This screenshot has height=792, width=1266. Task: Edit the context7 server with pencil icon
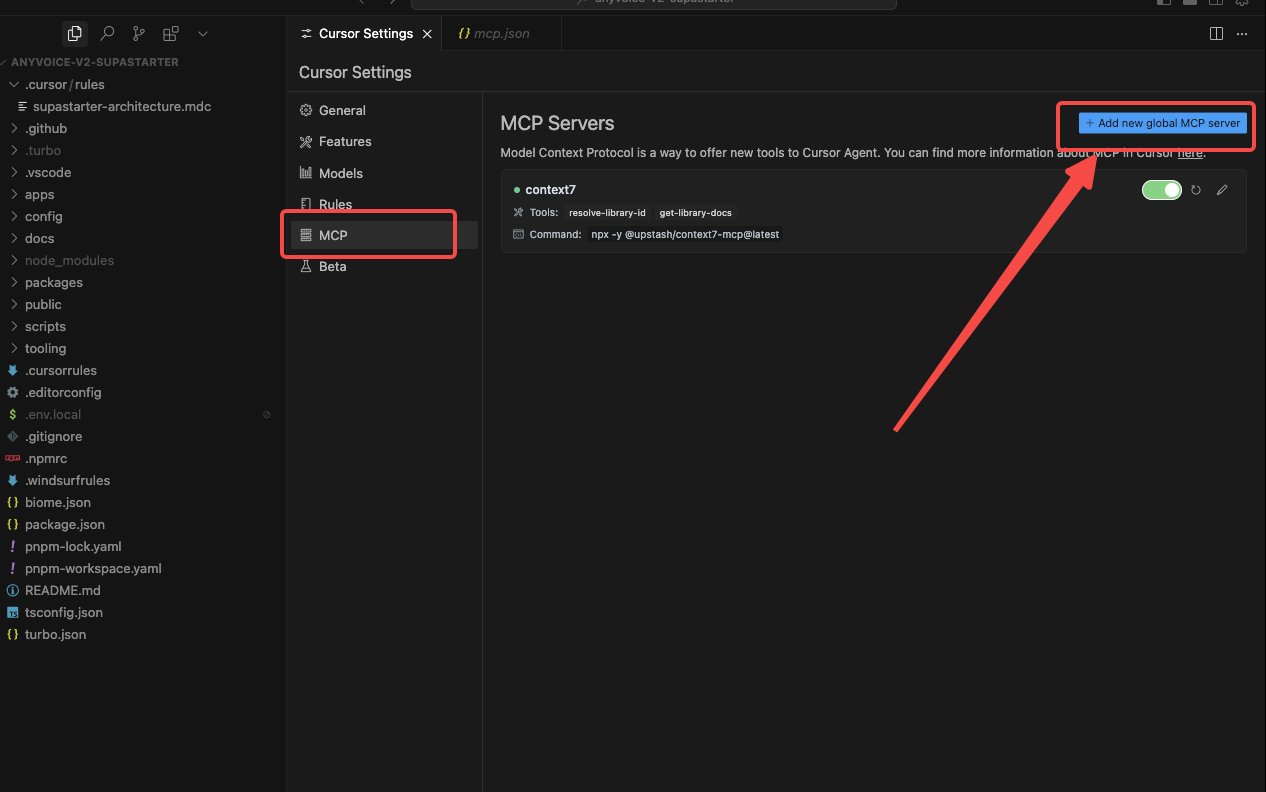click(x=1222, y=190)
